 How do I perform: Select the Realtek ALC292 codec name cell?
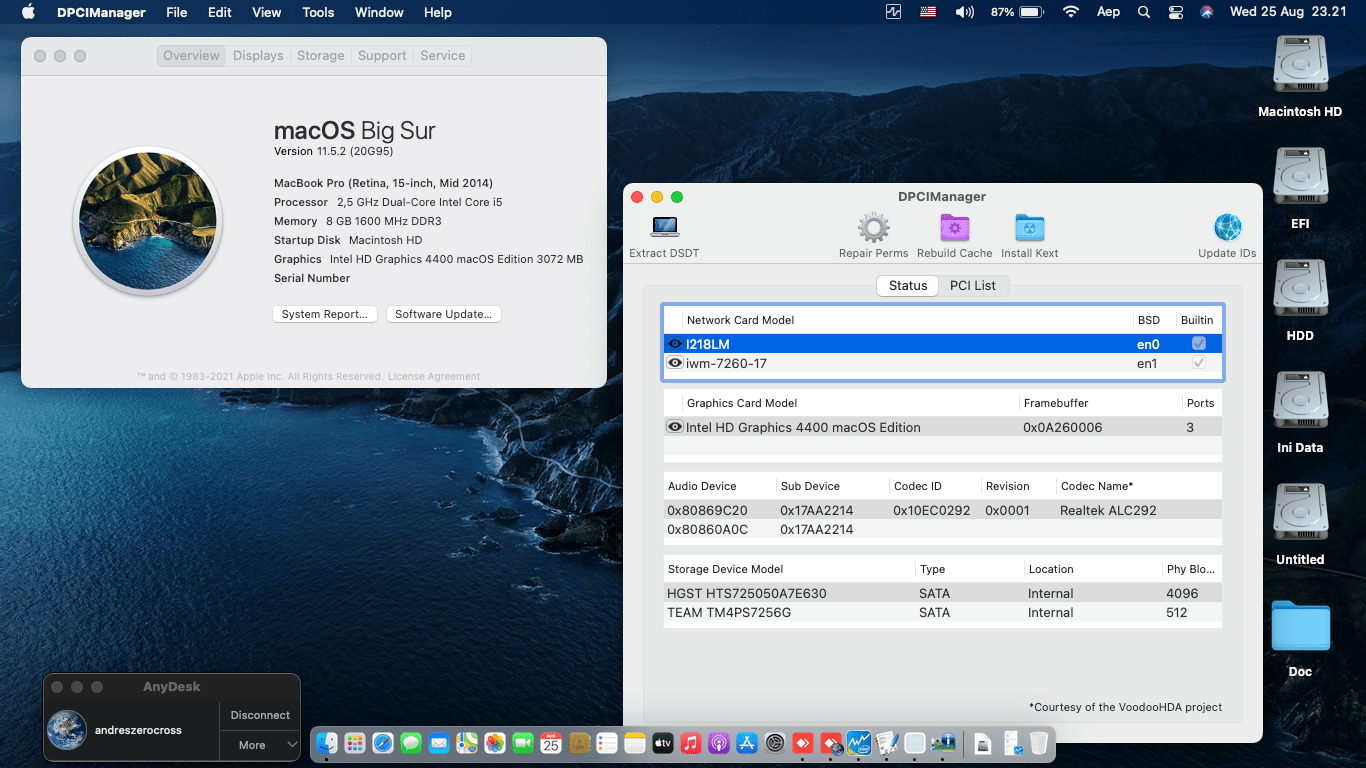(1108, 510)
